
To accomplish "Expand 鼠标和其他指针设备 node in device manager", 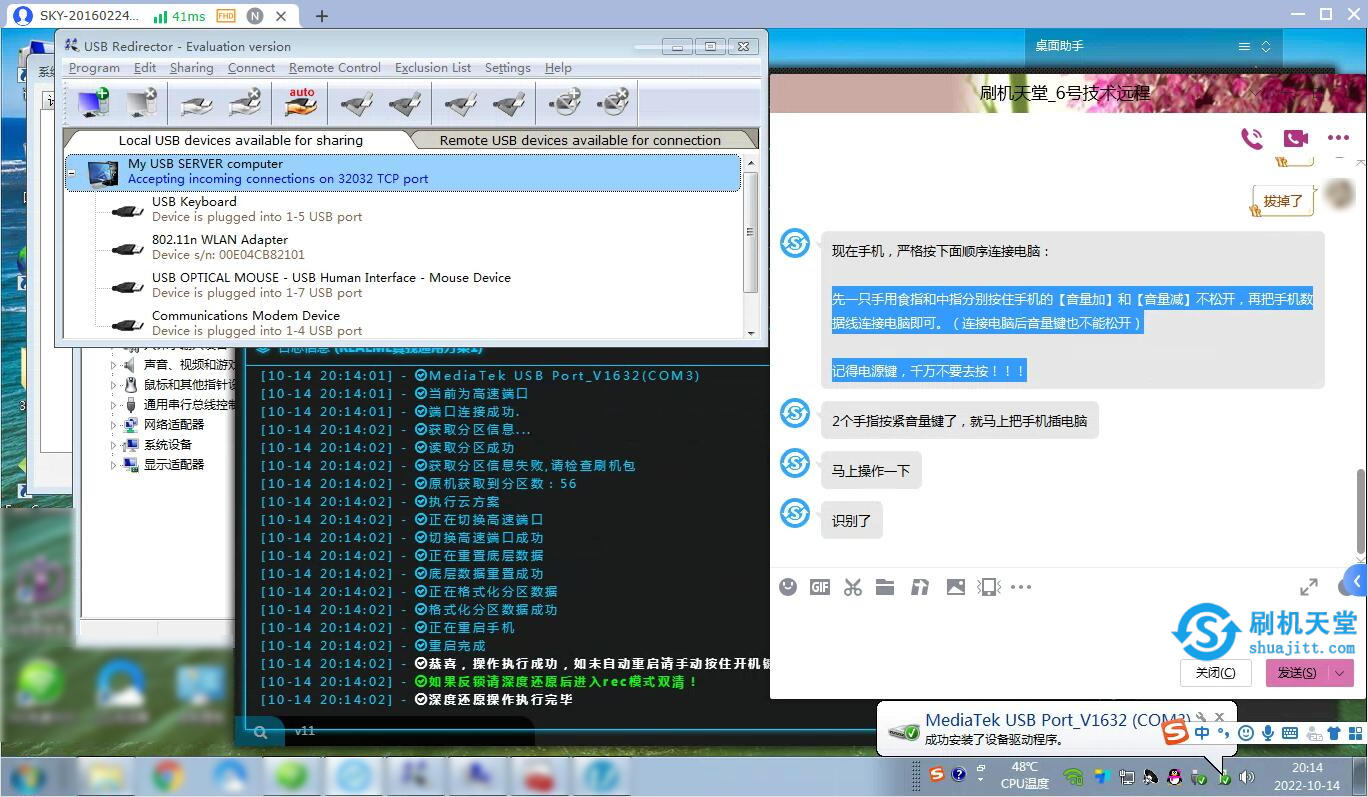I will click(113, 385).
